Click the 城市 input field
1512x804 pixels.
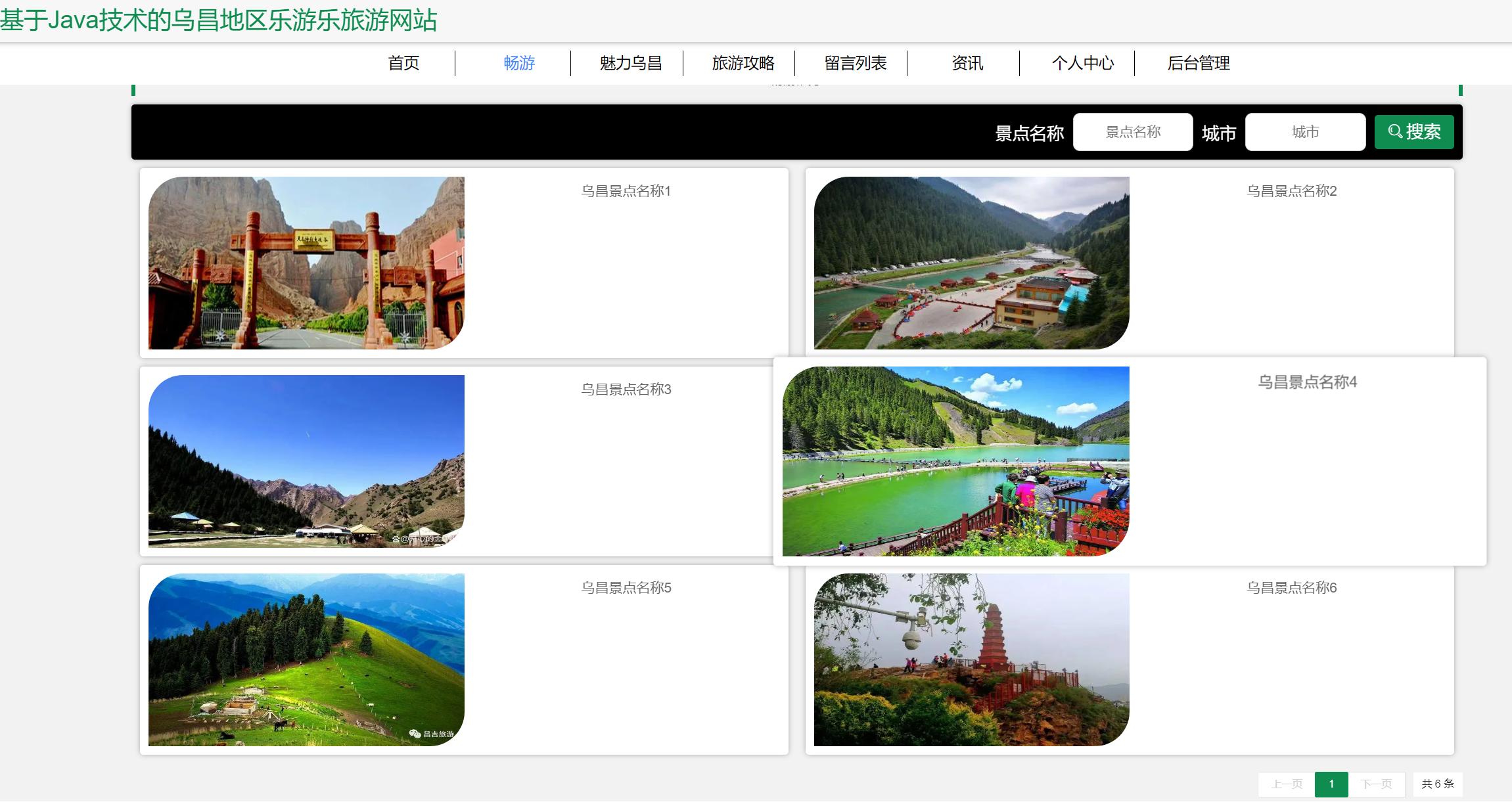coord(1304,131)
